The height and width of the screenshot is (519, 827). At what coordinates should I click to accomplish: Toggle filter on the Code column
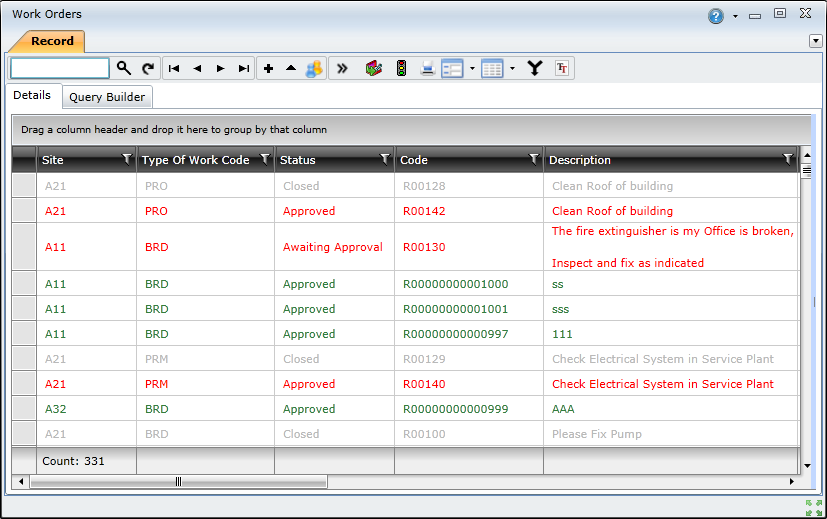533,159
